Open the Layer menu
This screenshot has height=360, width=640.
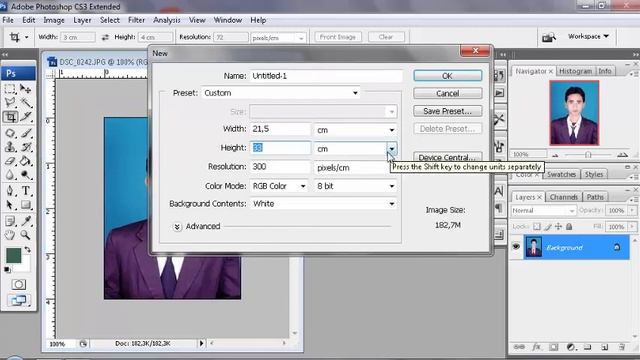82,20
